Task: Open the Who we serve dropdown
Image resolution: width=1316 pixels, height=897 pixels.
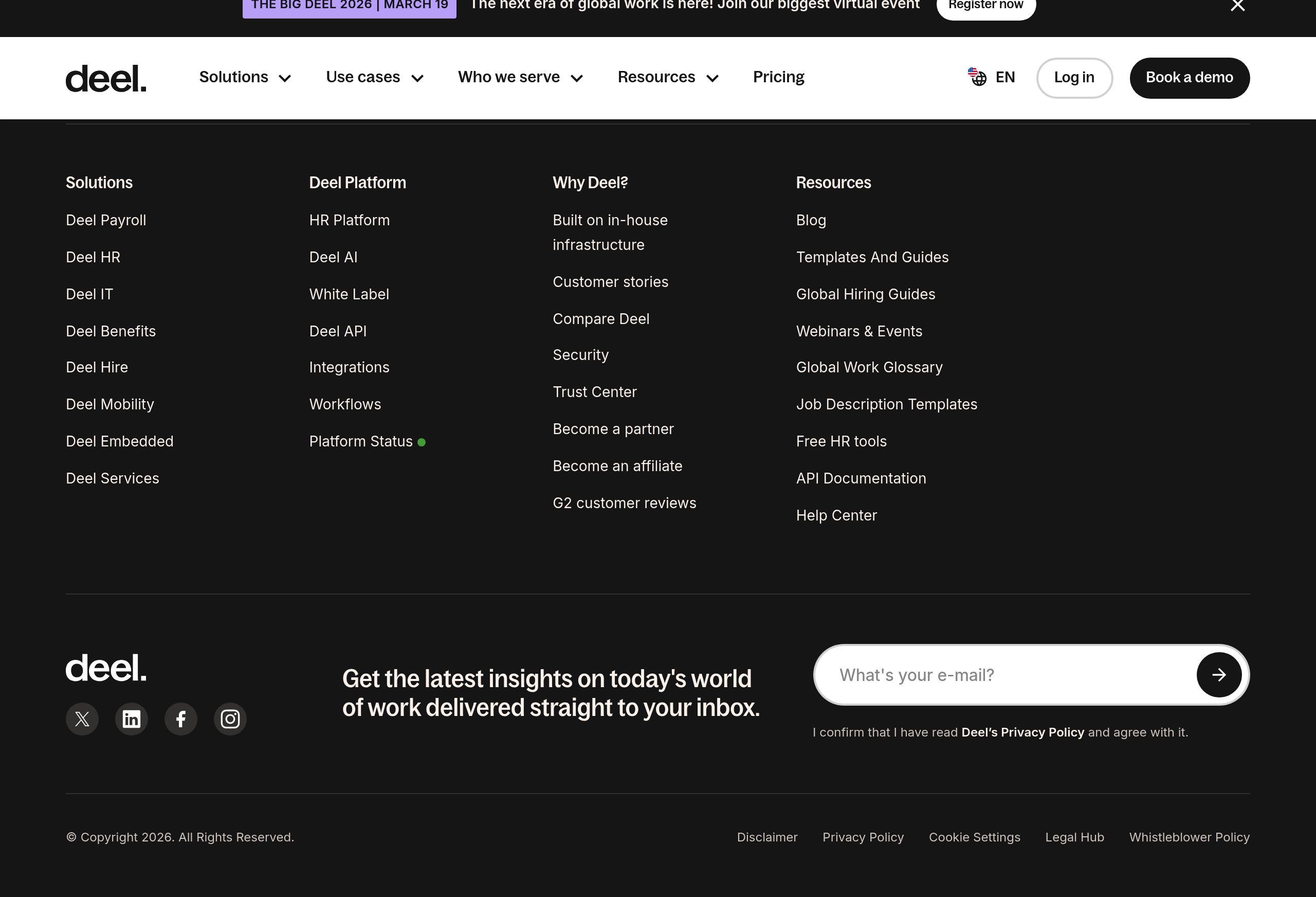Action: click(520, 77)
